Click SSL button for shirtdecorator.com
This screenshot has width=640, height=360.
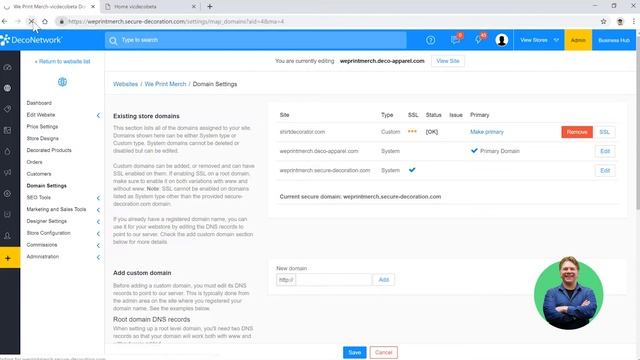[x=604, y=132]
